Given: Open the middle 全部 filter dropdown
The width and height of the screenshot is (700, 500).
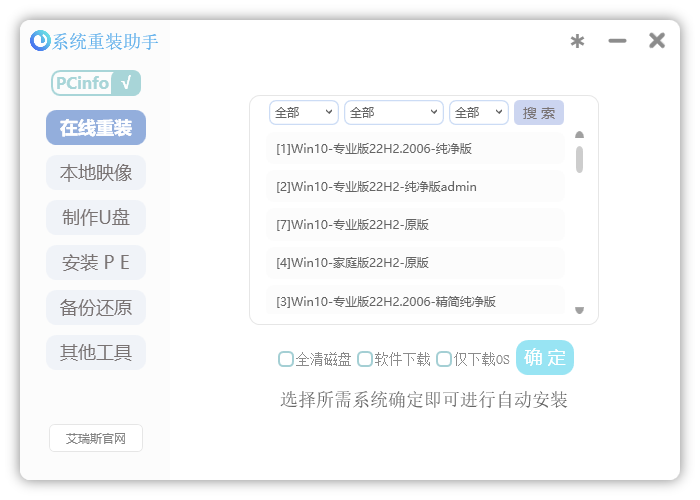Looking at the screenshot, I should click(x=393, y=113).
